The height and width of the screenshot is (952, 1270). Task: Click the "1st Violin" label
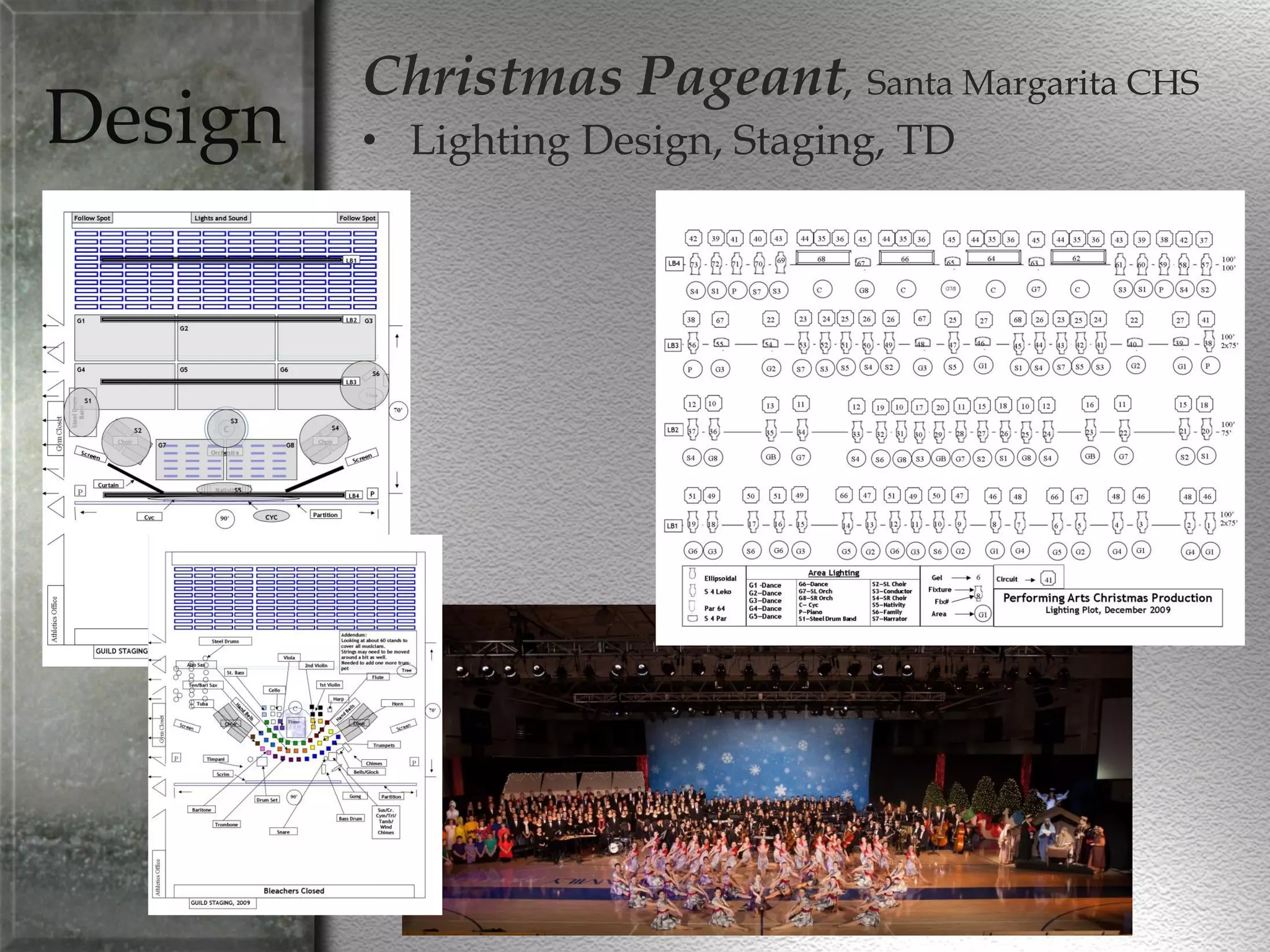(x=329, y=685)
